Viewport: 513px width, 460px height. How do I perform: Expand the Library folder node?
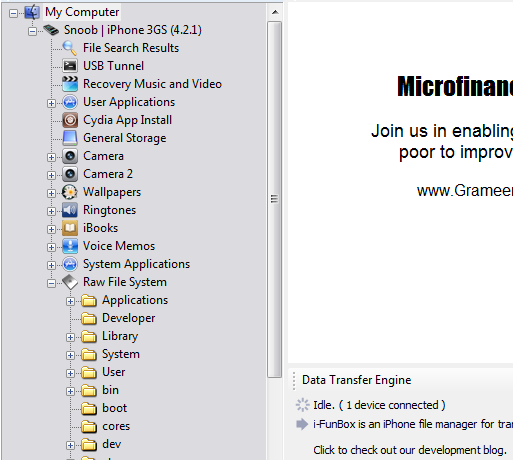point(70,337)
